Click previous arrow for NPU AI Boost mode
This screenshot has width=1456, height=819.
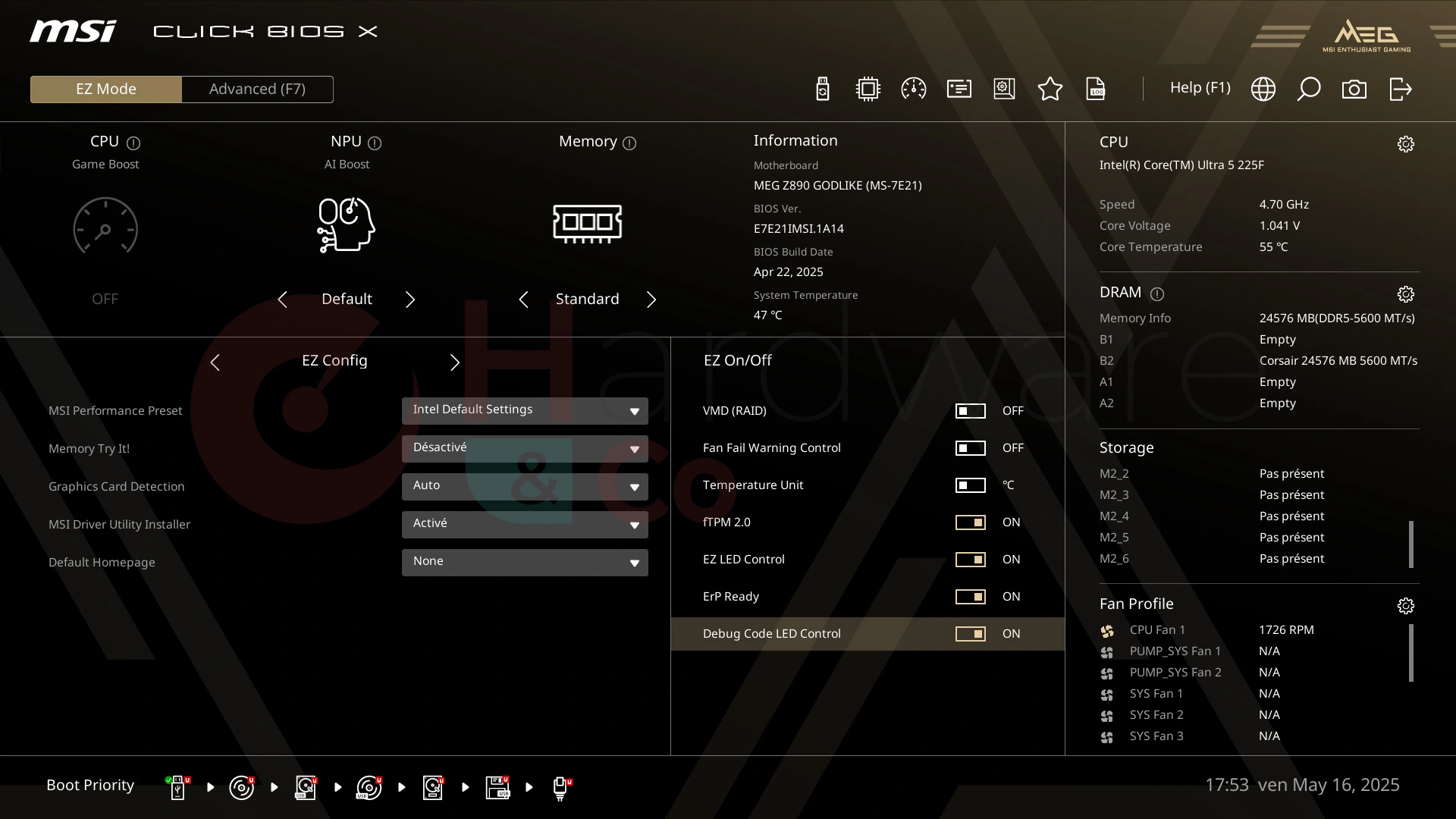[282, 300]
